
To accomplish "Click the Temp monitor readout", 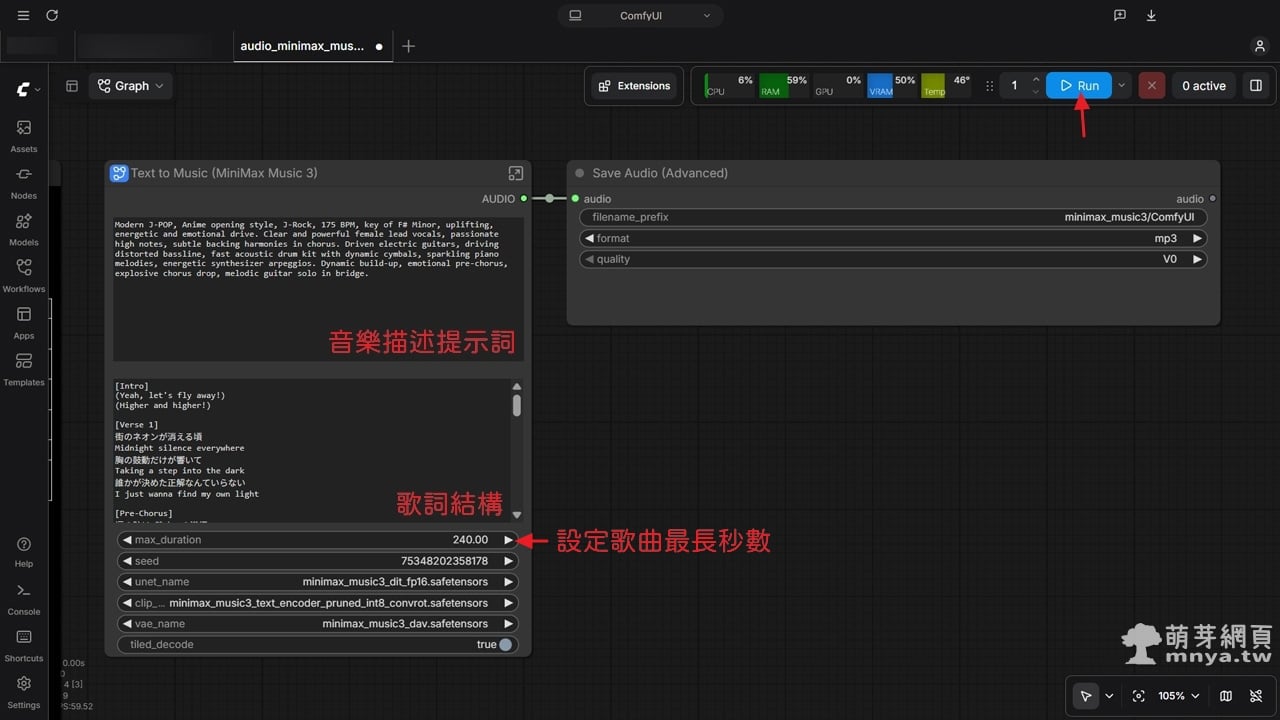I will [946, 86].
